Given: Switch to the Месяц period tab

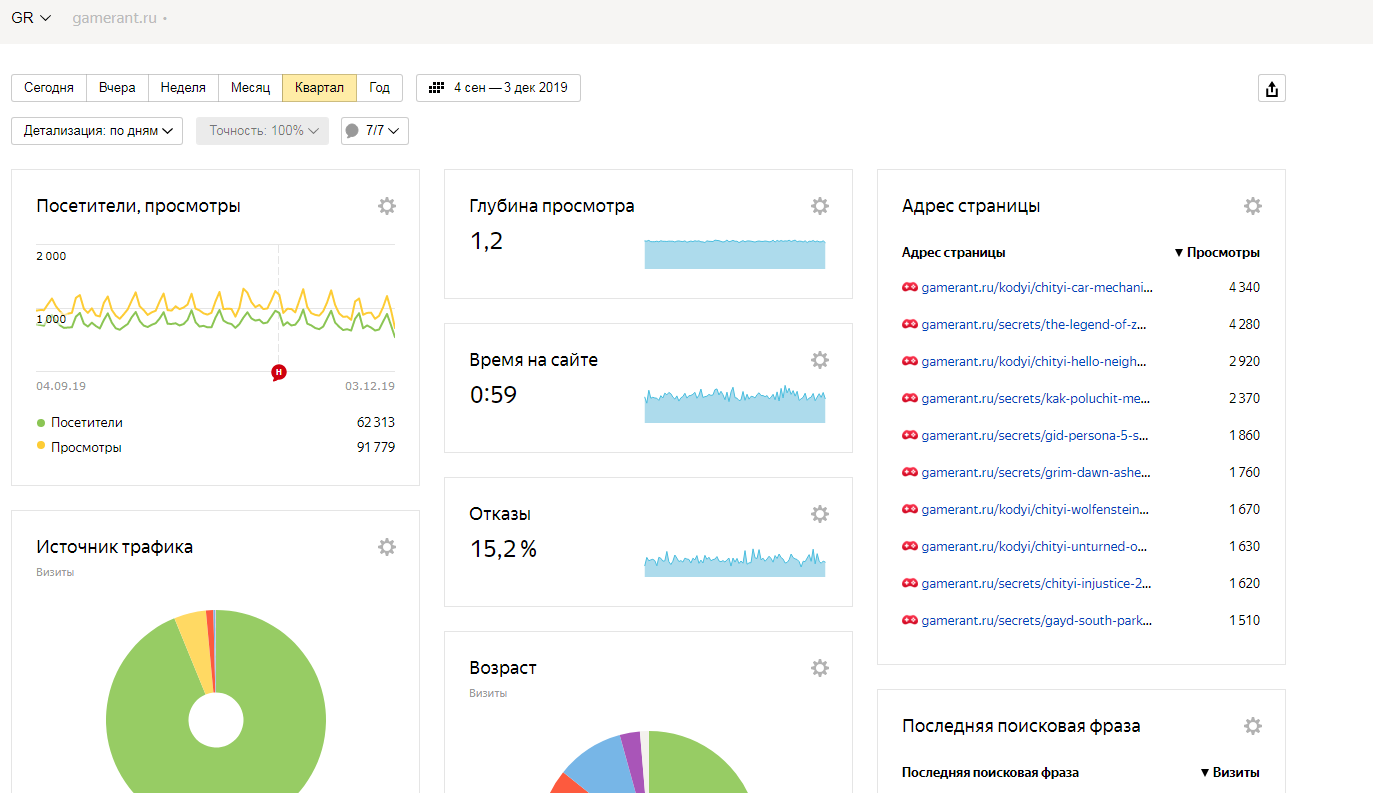Looking at the screenshot, I should 250,88.
